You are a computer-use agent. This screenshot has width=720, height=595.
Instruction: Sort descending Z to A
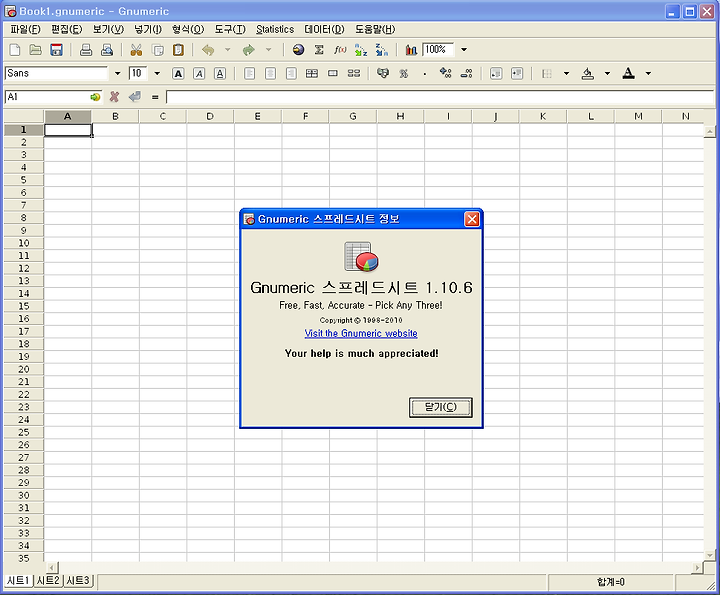(x=382, y=50)
